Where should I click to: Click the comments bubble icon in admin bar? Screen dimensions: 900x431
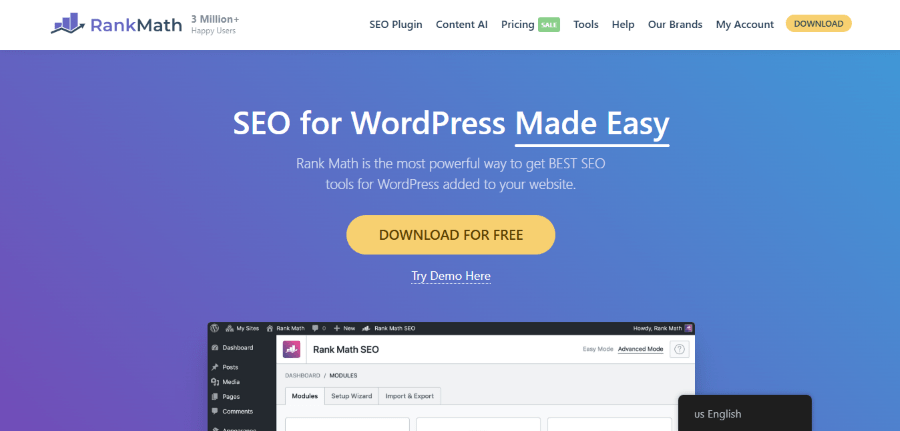[x=315, y=328]
